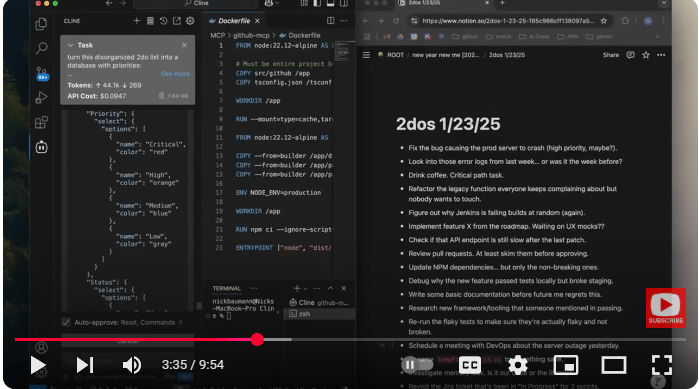Open Notion sidebar hamburger menu

[x=366, y=55]
